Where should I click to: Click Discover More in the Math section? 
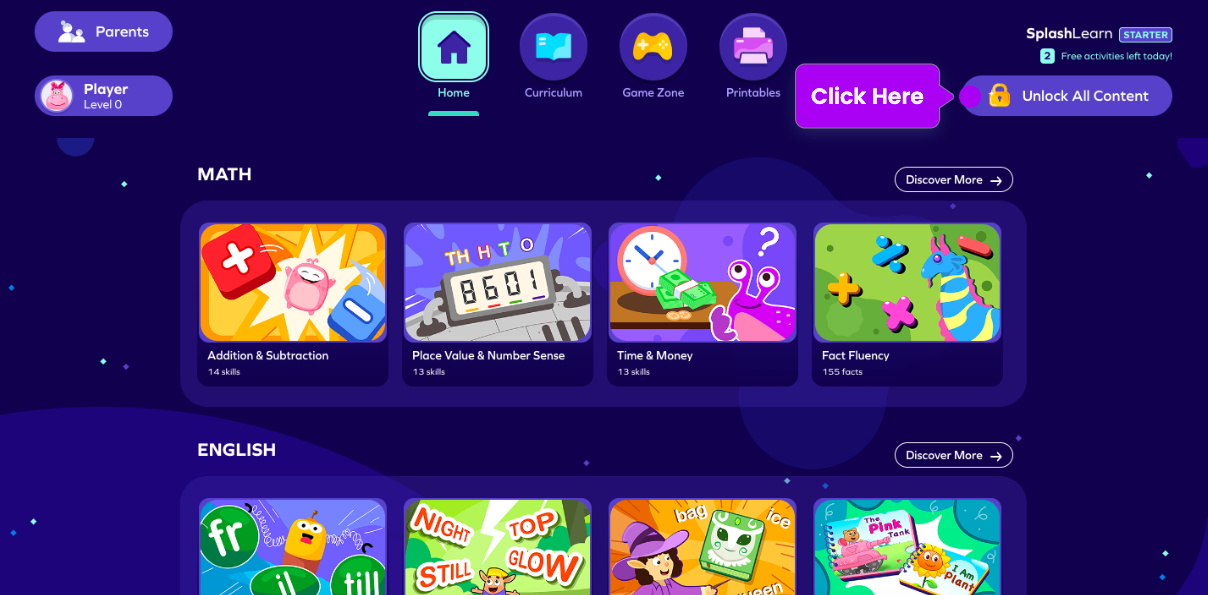point(954,180)
